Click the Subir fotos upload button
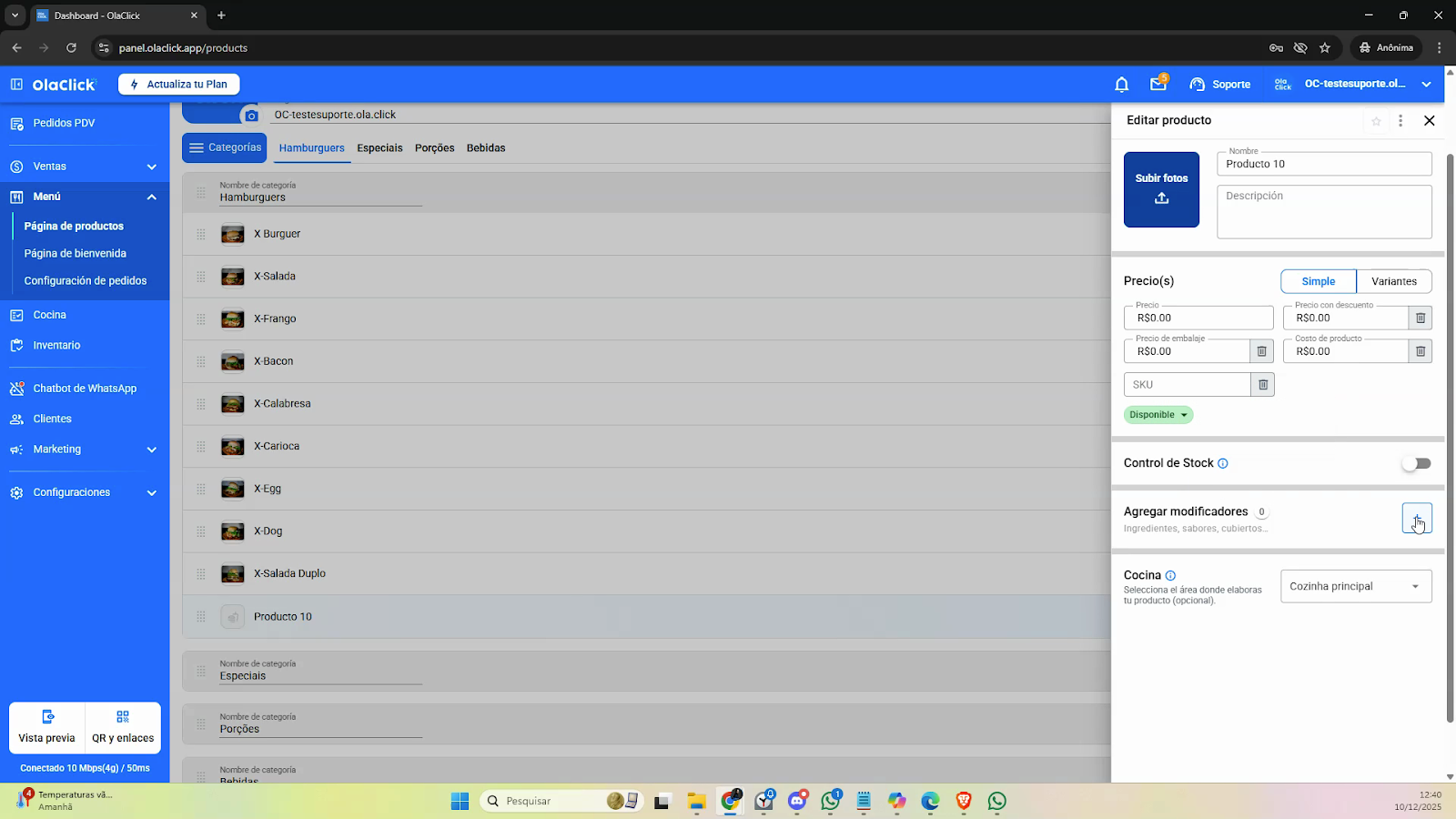This screenshot has width=1456, height=819. tap(1161, 189)
